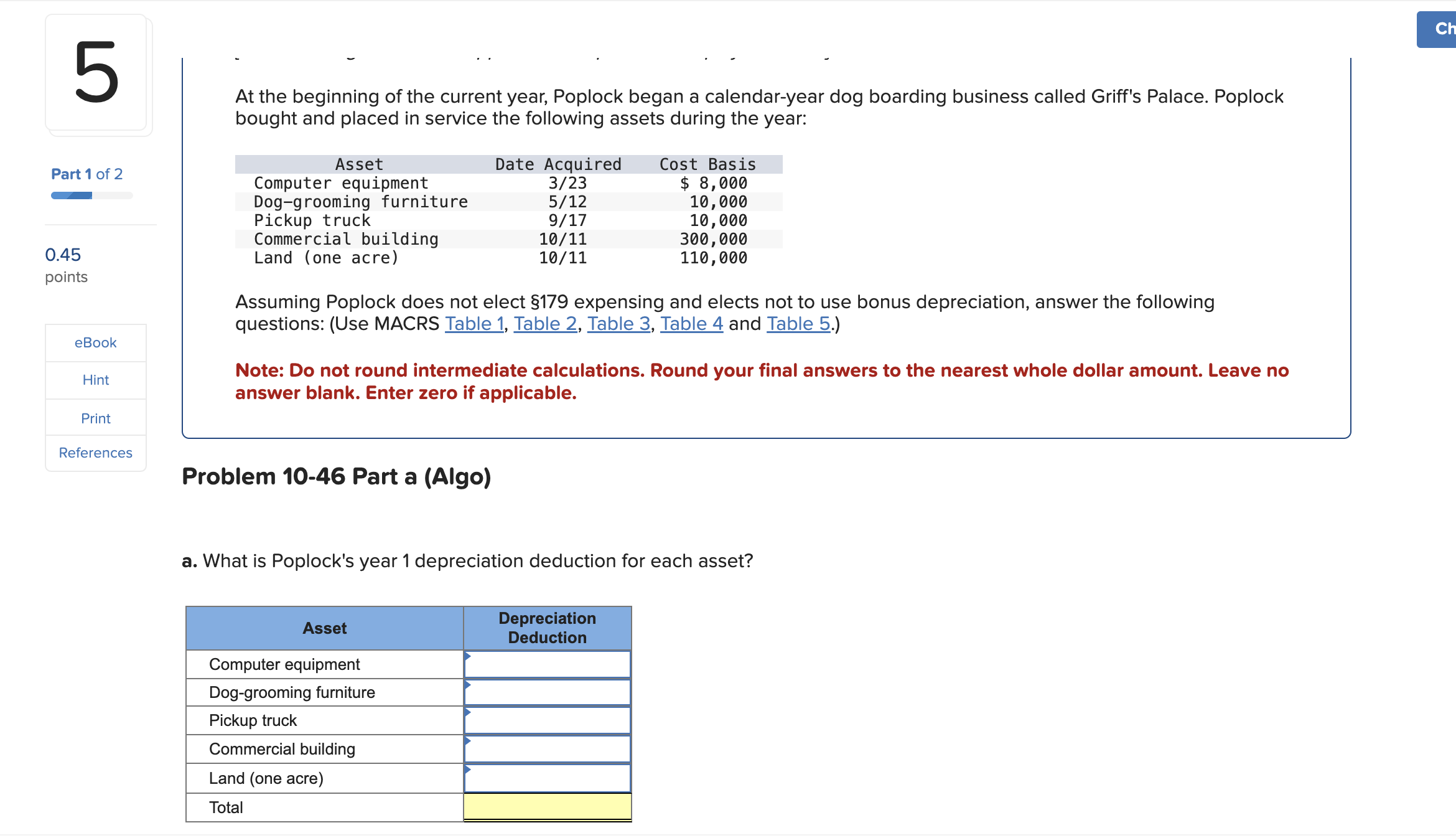Image resolution: width=1456 pixels, height=838 pixels.
Task: Click Pickup truck depreciation input field
Action: (x=548, y=720)
